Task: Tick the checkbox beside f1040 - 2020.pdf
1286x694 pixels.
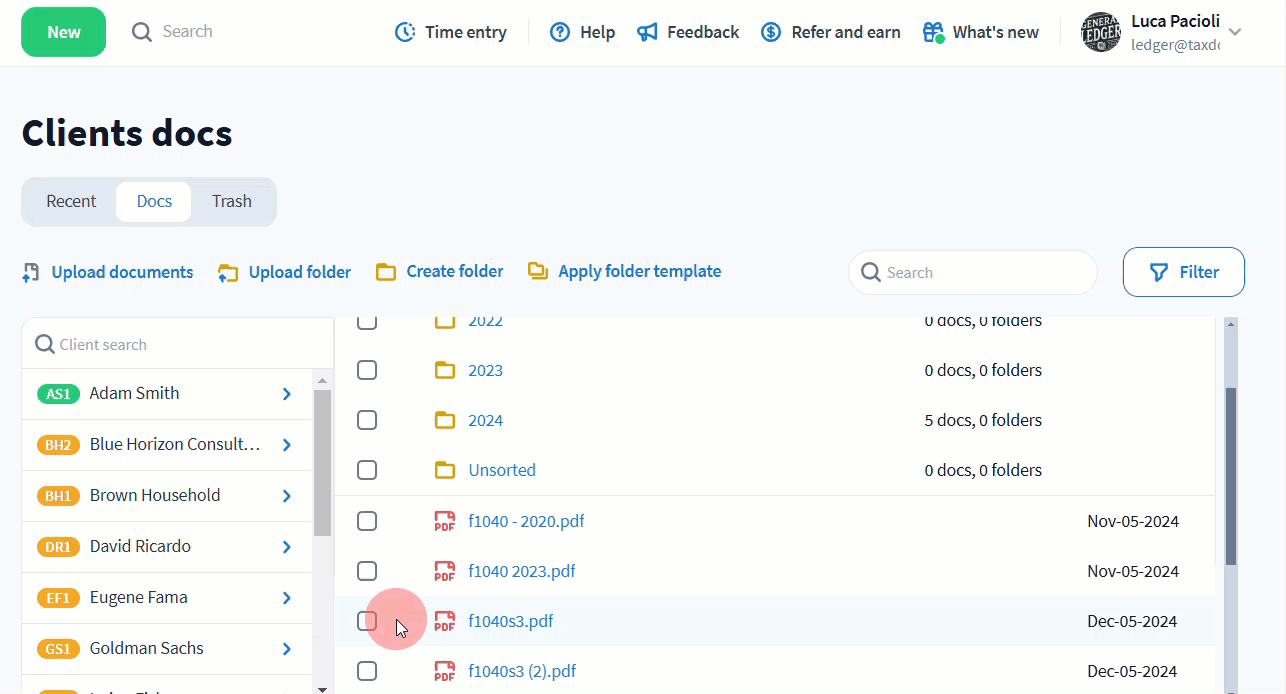Action: pos(367,521)
